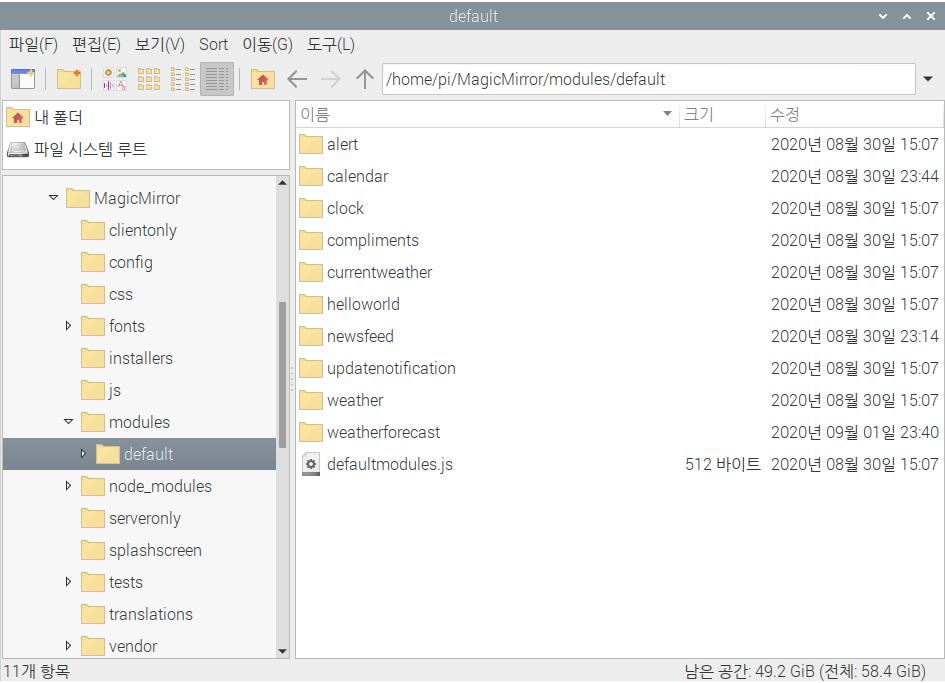Select the clock folder icon
The height and width of the screenshot is (683, 945).
click(311, 208)
